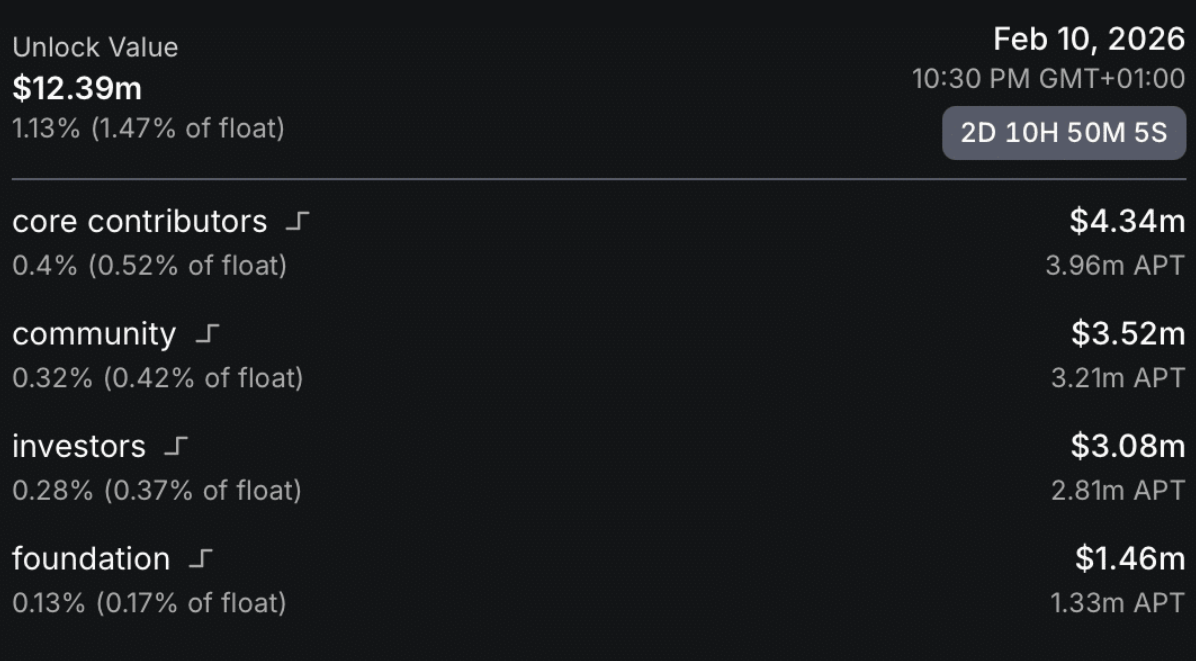Select the core contributors label
Image resolution: width=1196 pixels, height=661 pixels.
[x=140, y=222]
